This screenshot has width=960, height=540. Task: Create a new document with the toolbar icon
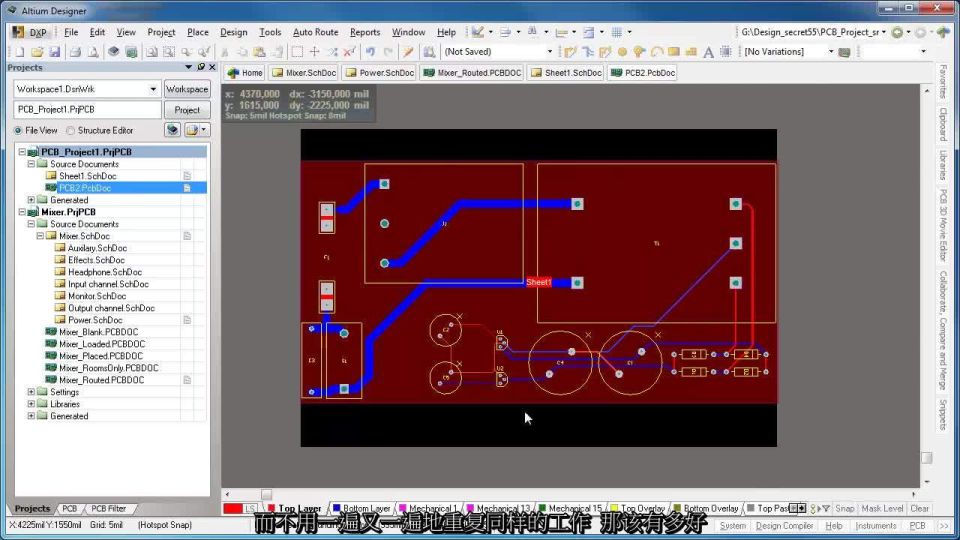tap(20, 52)
